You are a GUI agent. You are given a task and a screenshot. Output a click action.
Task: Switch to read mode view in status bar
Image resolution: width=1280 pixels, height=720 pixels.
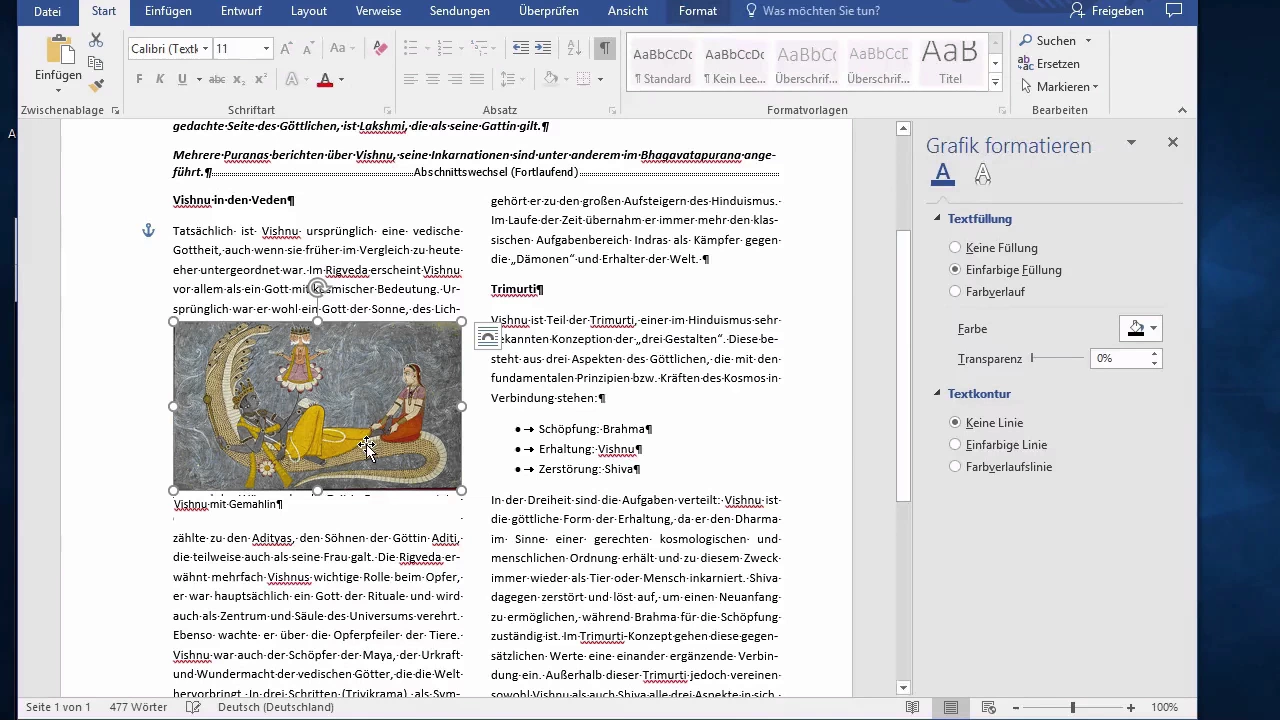[x=912, y=707]
